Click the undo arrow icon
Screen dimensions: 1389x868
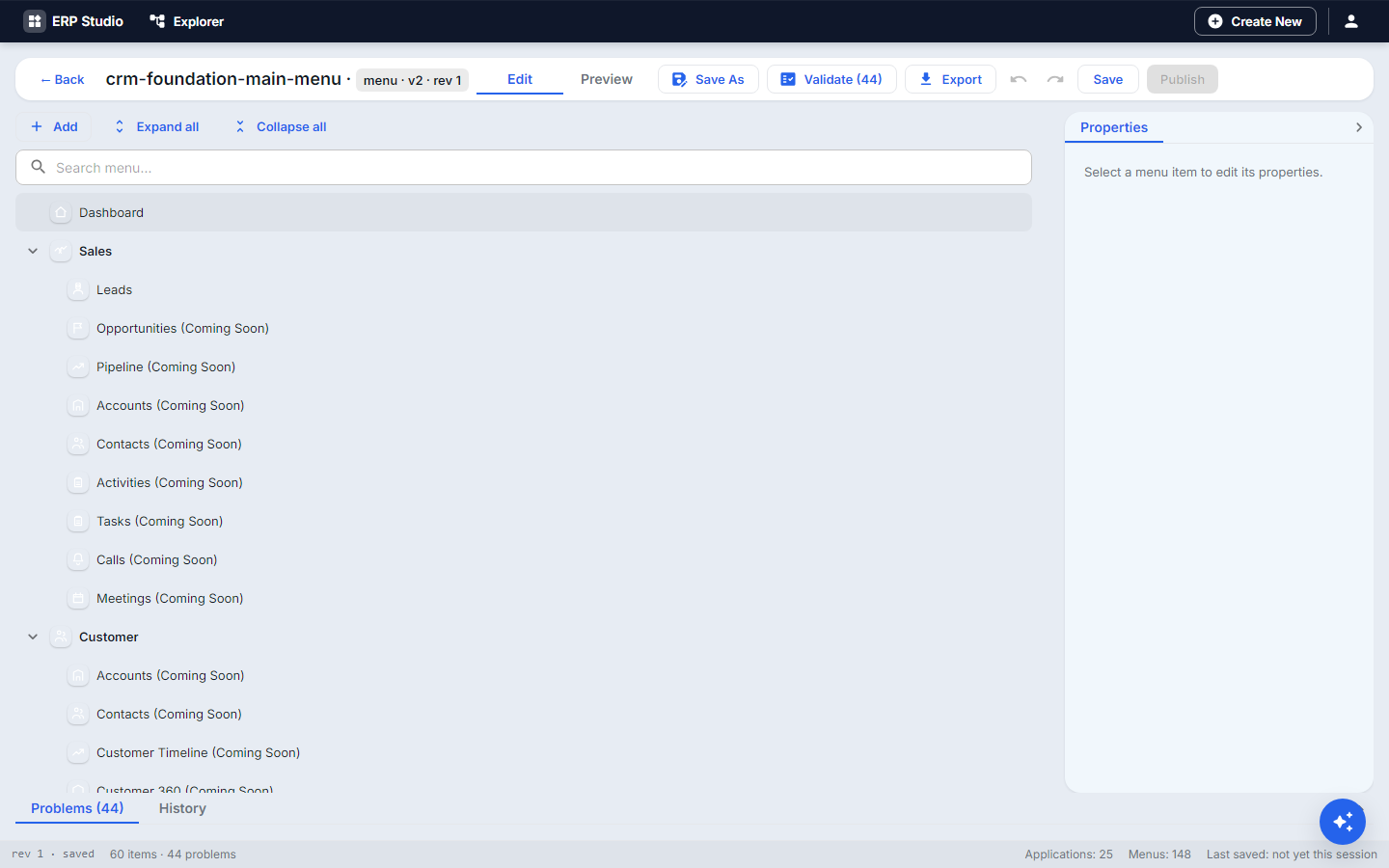coord(1019,79)
